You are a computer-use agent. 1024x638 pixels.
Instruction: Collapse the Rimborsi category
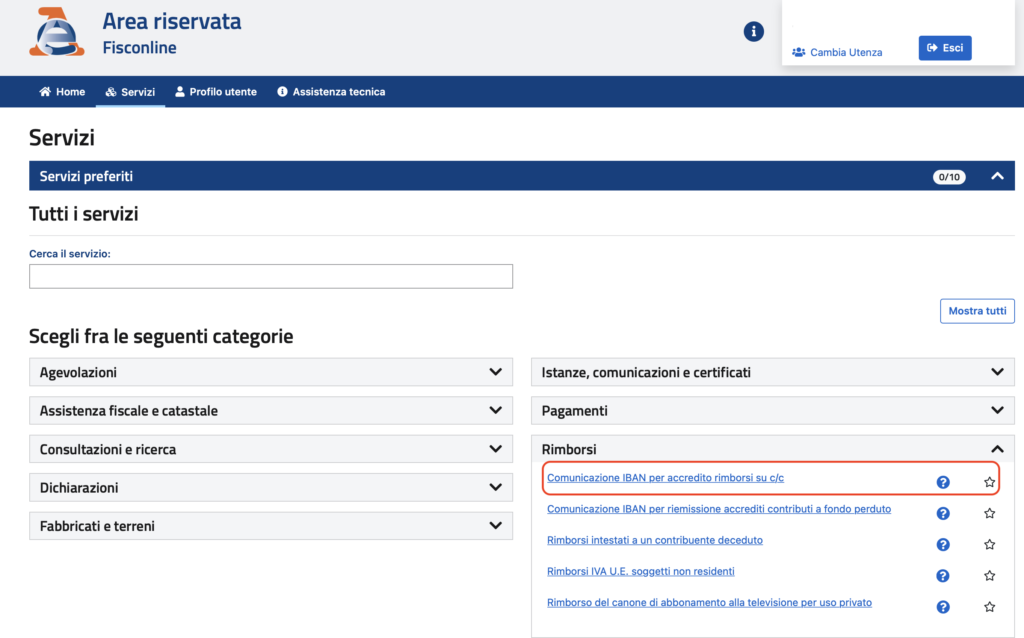coord(996,450)
